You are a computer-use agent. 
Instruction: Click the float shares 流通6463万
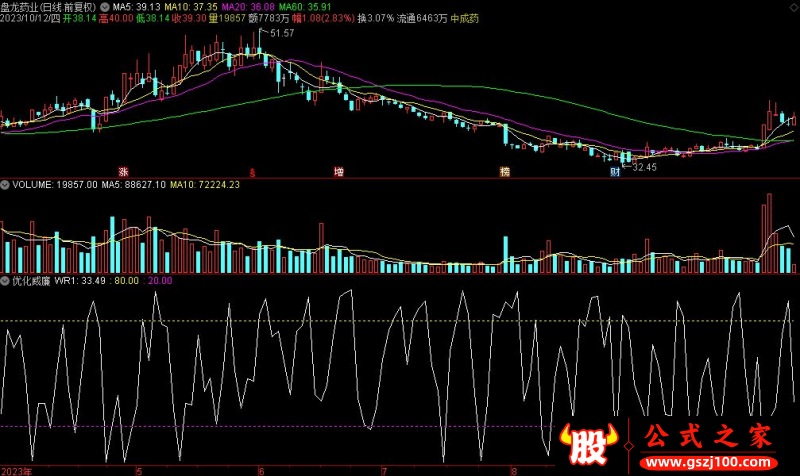pos(422,18)
